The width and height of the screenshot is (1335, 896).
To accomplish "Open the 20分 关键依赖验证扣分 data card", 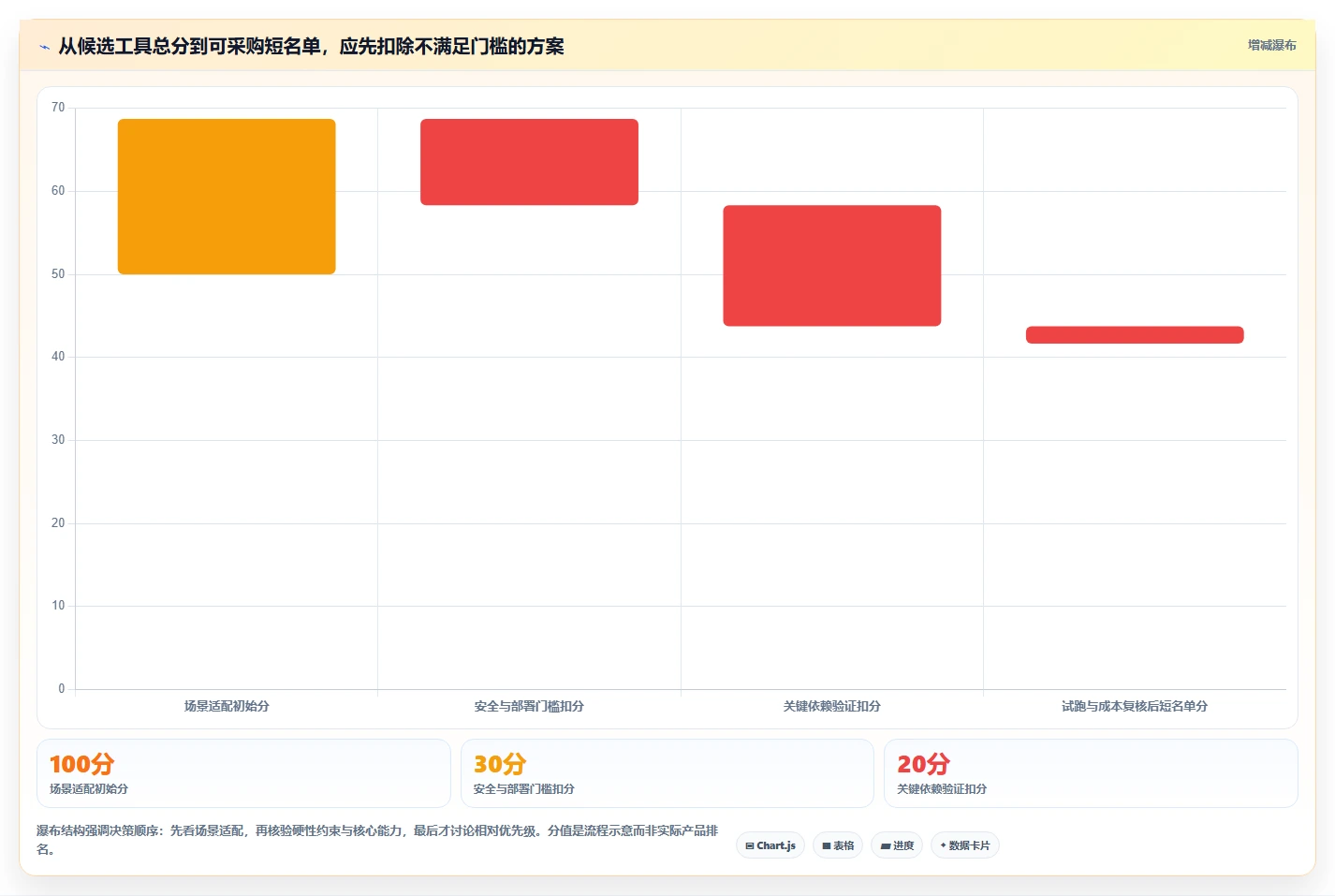I will [x=1091, y=773].
